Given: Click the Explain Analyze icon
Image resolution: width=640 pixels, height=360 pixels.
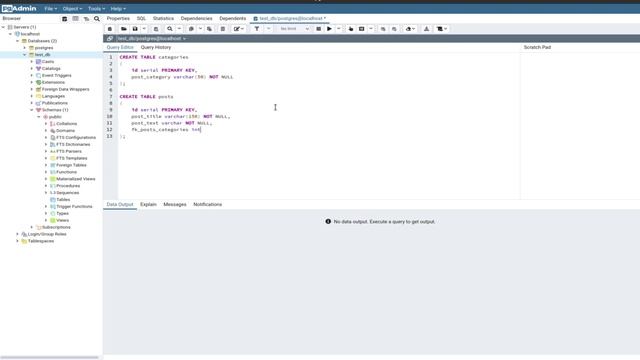Looking at the screenshot, I should 362,29.
